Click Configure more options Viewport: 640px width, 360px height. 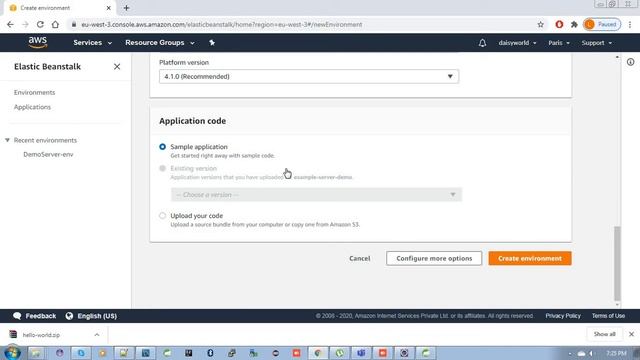[434, 258]
